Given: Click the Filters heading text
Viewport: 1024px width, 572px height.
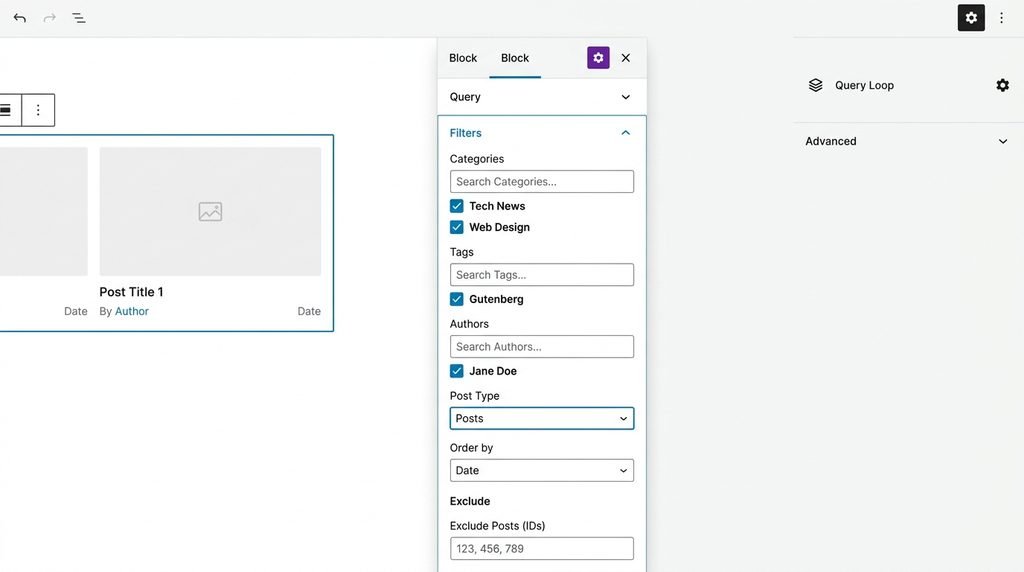Looking at the screenshot, I should (x=466, y=133).
